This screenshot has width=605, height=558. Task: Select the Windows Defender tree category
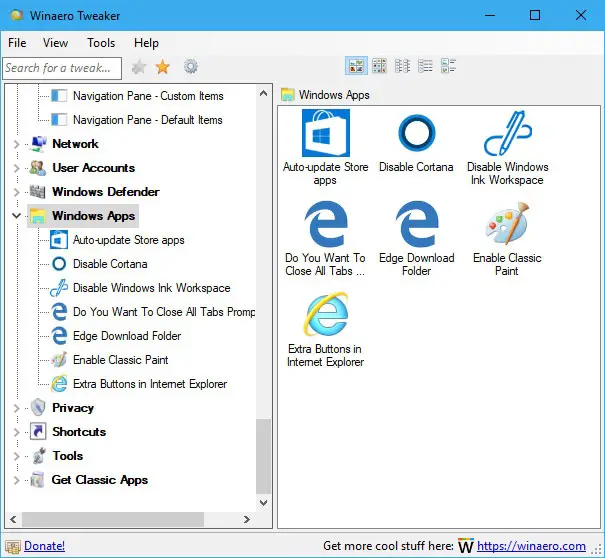click(106, 192)
